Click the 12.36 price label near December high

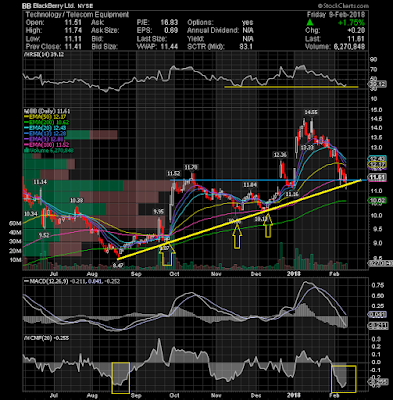point(280,155)
